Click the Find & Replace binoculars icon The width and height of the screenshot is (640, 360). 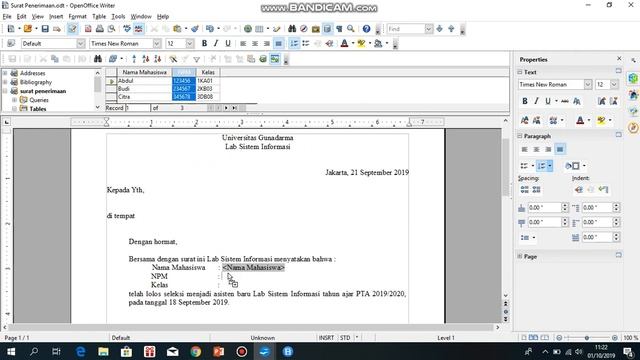point(292,29)
